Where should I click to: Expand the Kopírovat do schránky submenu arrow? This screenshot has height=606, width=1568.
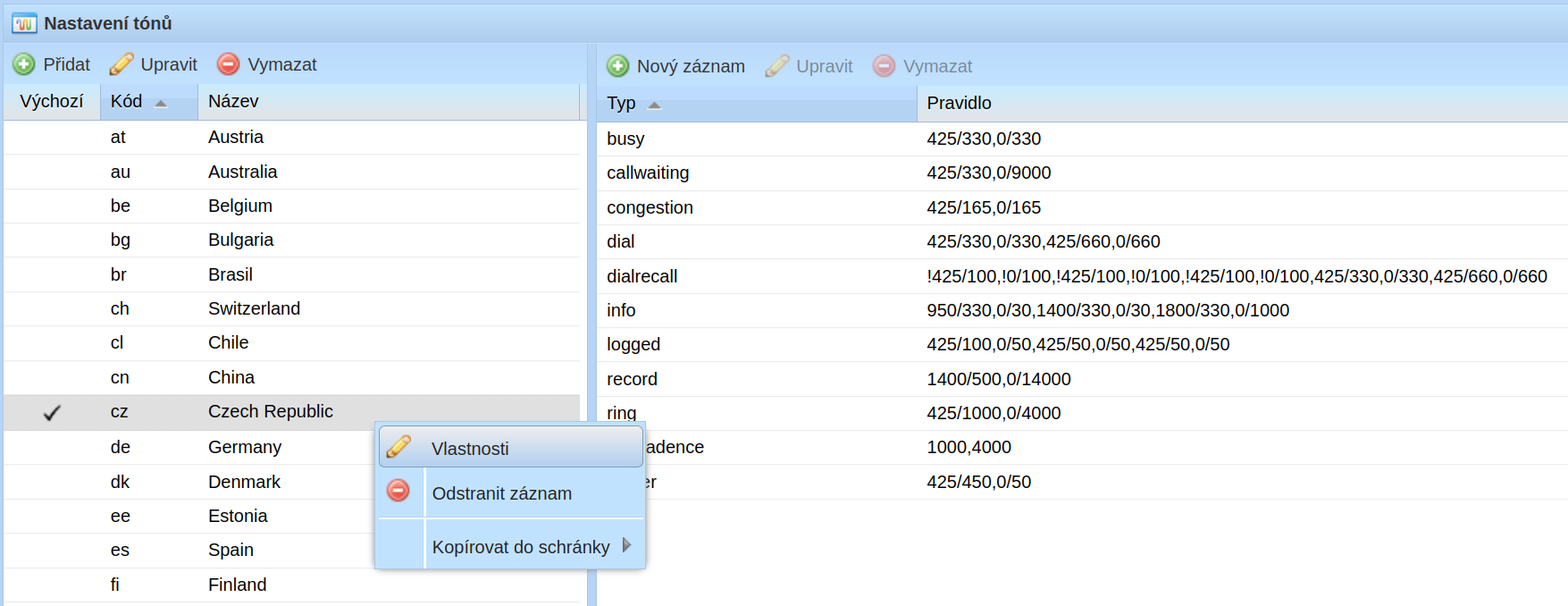pyautogui.click(x=627, y=545)
